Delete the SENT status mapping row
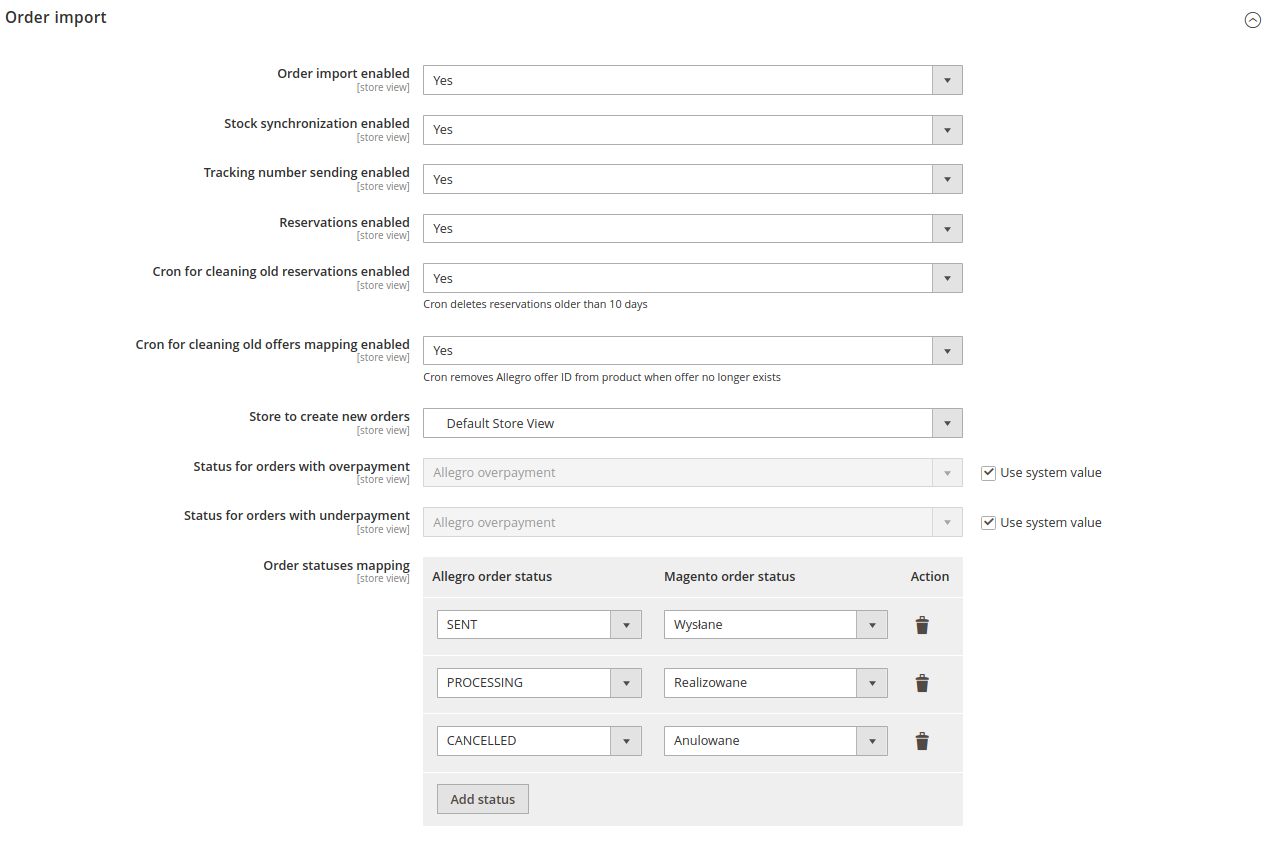This screenshot has height=847, width=1279. point(922,625)
